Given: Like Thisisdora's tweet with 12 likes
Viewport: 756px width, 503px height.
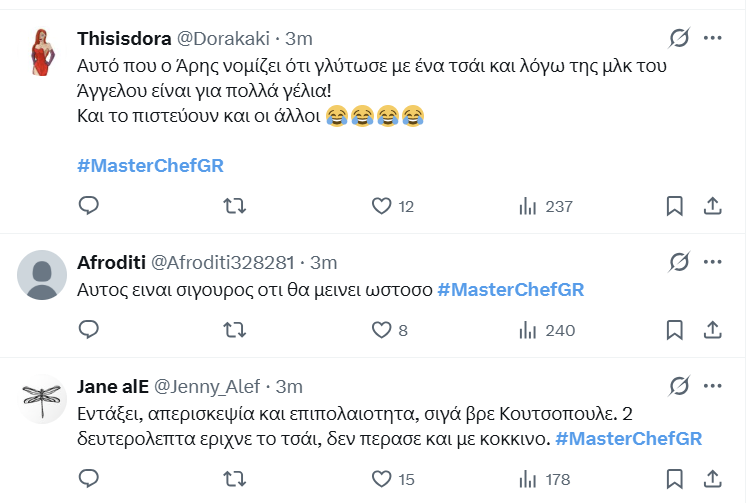Looking at the screenshot, I should [x=381, y=206].
